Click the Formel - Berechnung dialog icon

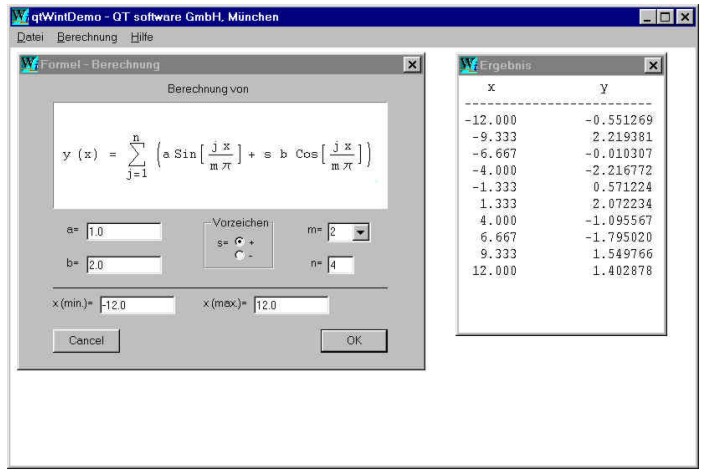pyautogui.click(x=30, y=65)
